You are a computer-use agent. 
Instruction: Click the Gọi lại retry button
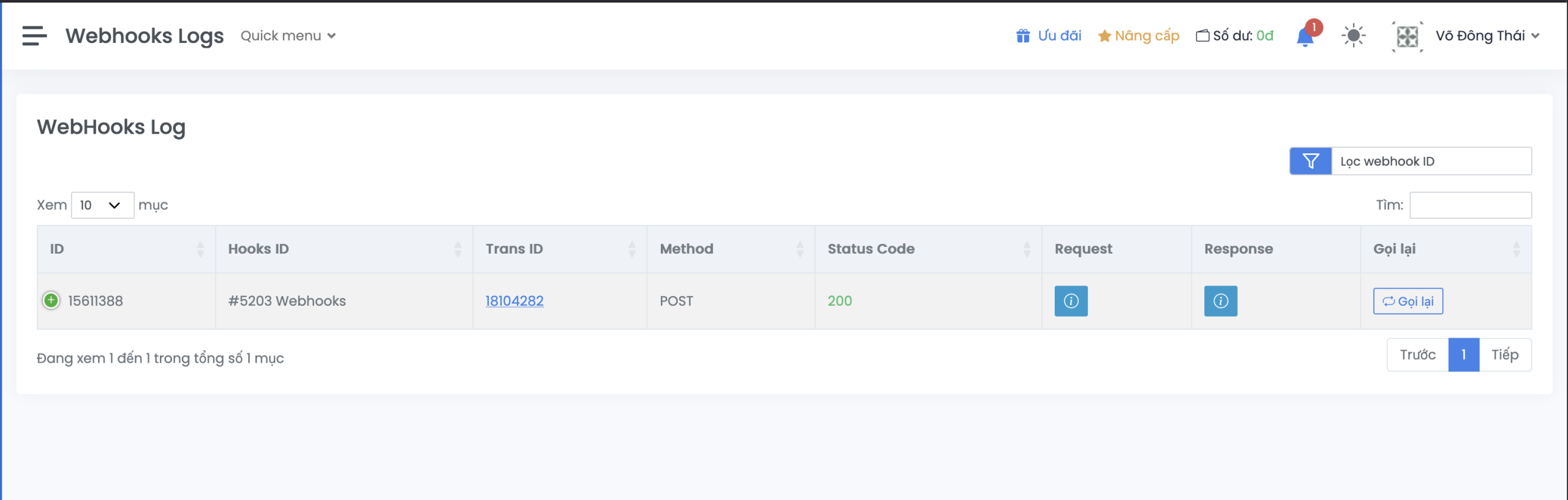tap(1408, 301)
